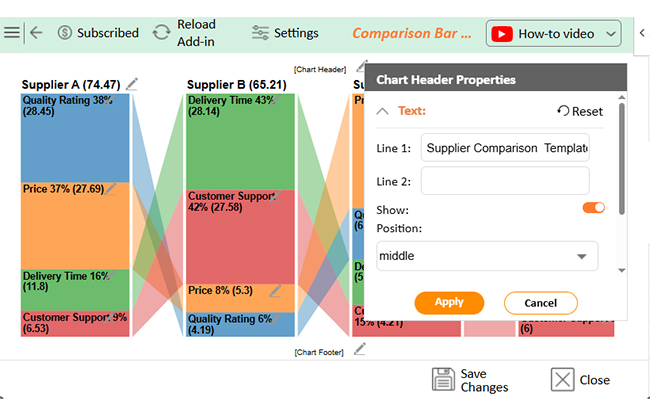650x416 pixels.
Task: Collapse the Text section chevron
Action: point(383,111)
